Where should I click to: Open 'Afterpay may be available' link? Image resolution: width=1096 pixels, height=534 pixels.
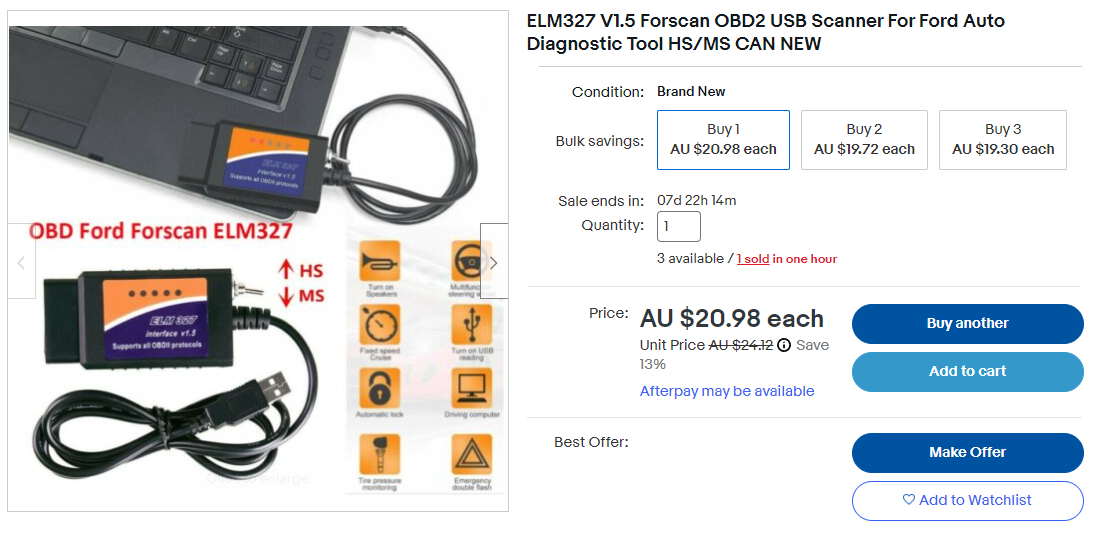[727, 391]
